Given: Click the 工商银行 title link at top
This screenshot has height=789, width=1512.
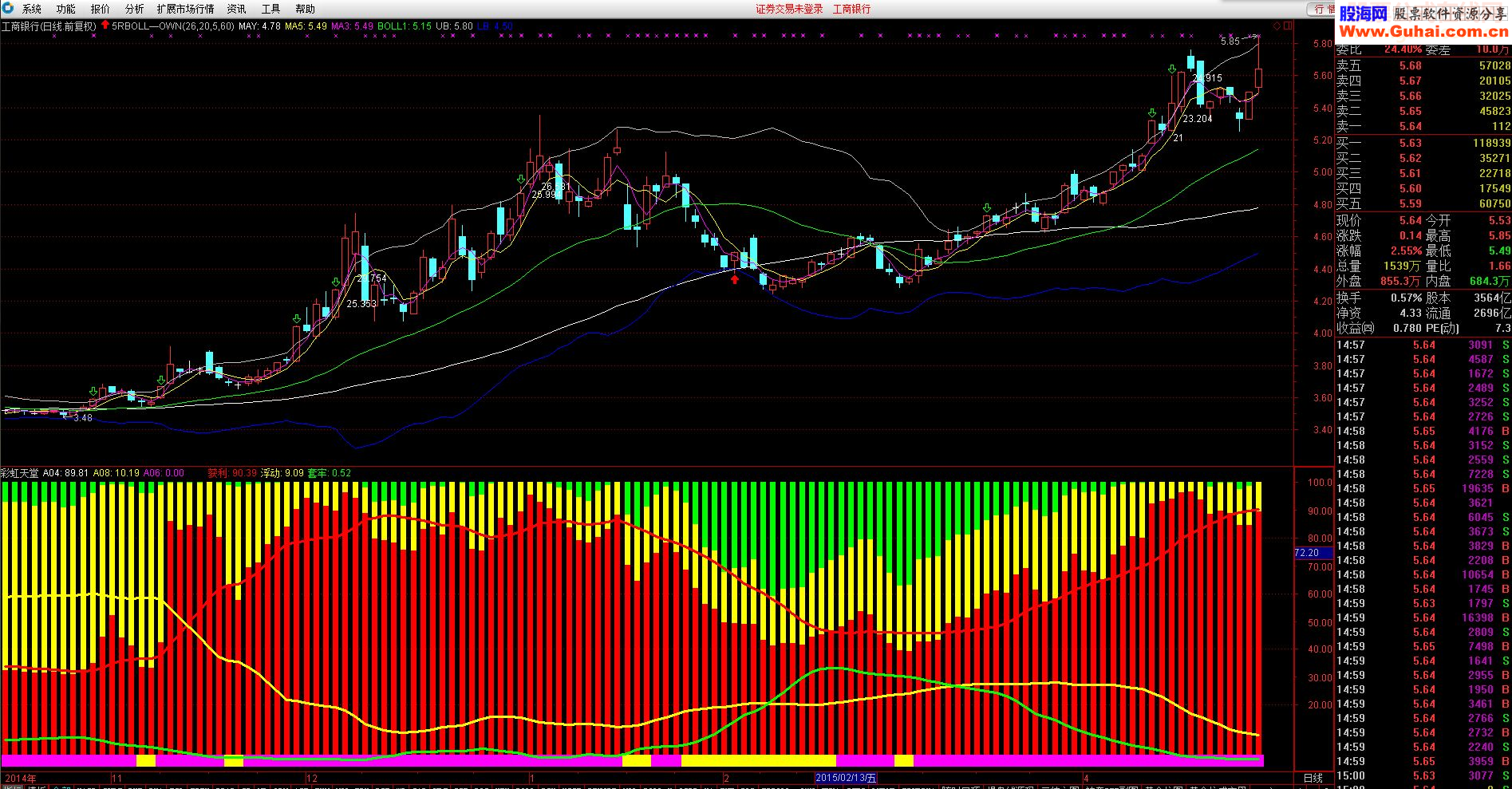Looking at the screenshot, I should [x=851, y=9].
